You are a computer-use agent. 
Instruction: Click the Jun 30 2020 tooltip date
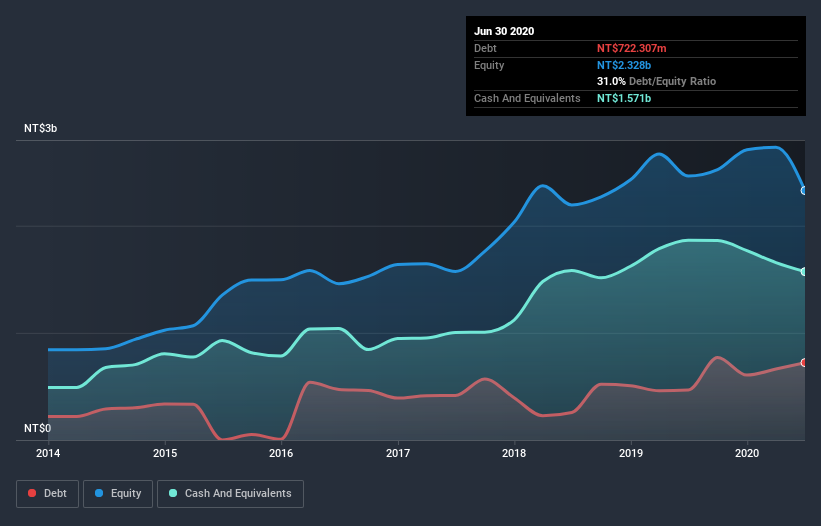[504, 31]
